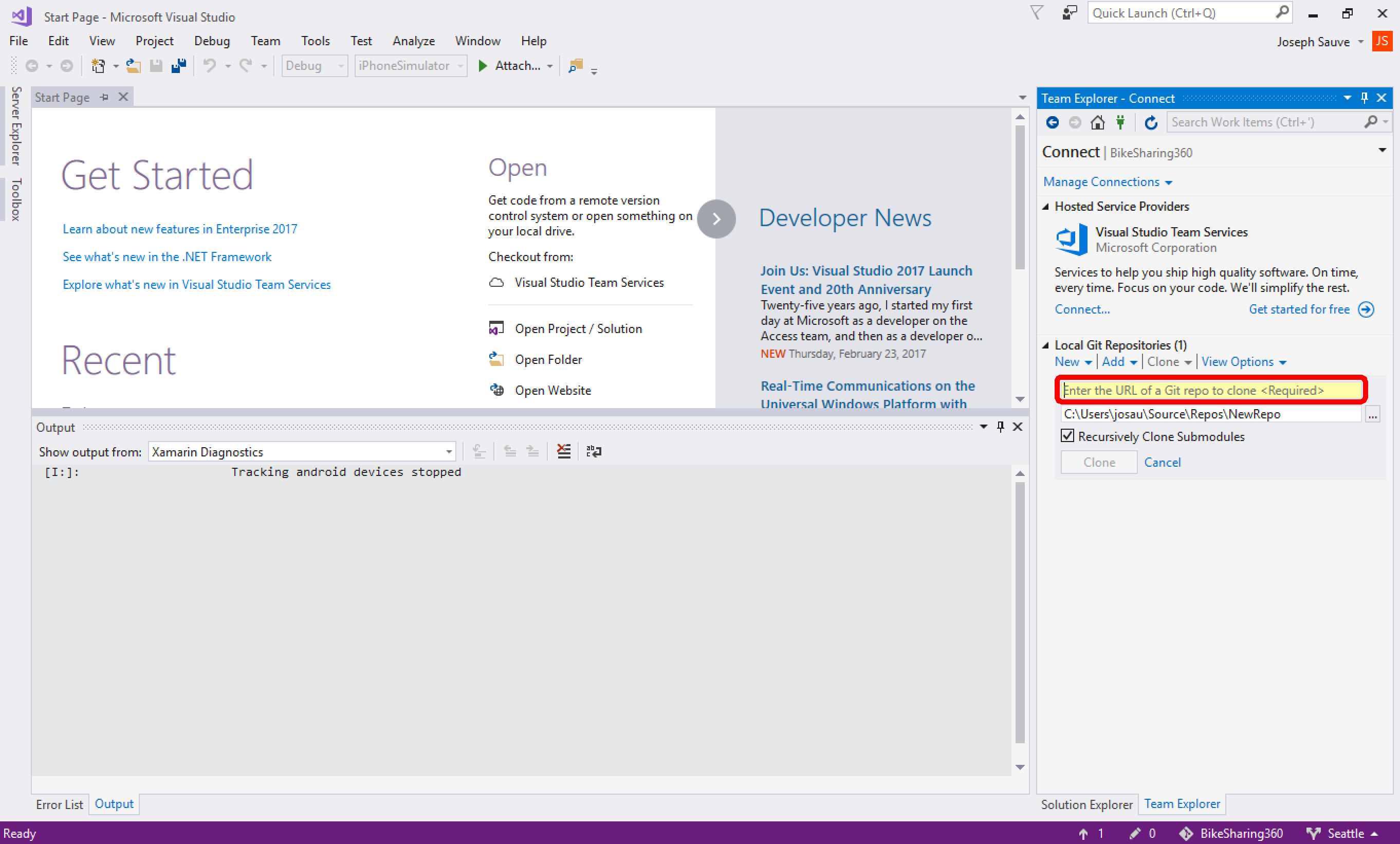Click the Team Explorer Refresh icon
This screenshot has height=844, width=1400.
click(1151, 122)
